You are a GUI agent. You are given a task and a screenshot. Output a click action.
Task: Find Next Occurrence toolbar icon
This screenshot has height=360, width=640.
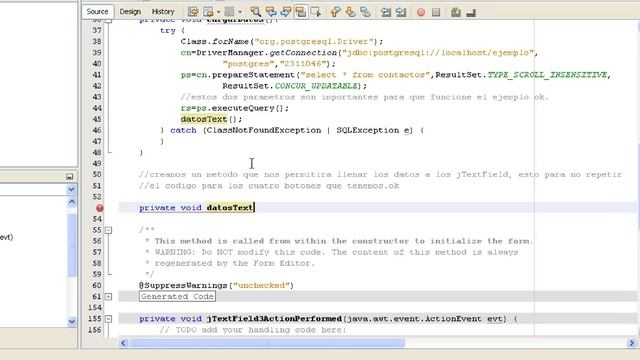(x=286, y=12)
